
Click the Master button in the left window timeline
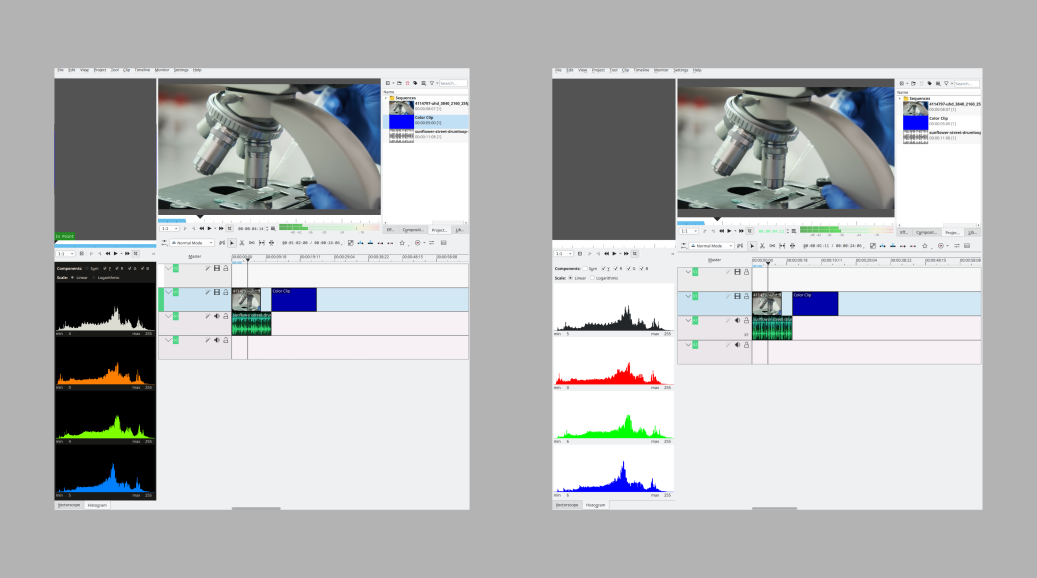194,256
